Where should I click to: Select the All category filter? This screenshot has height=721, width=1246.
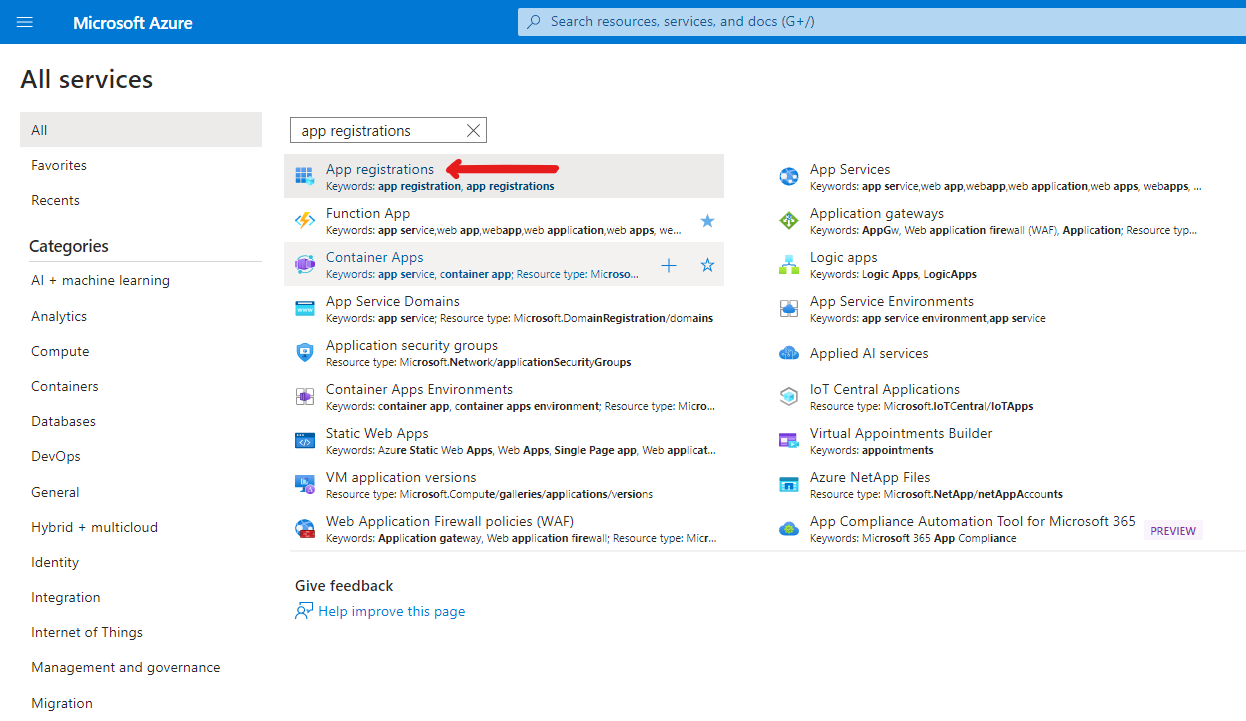click(x=141, y=130)
